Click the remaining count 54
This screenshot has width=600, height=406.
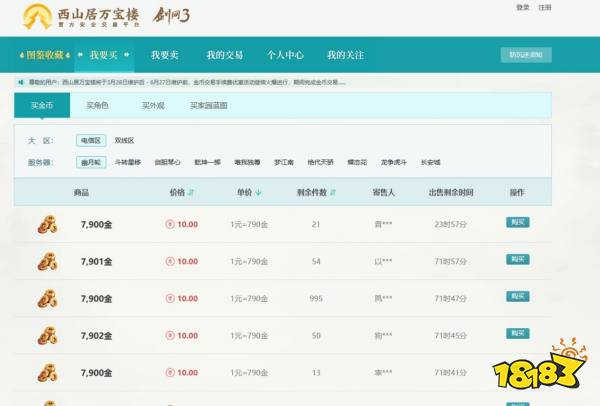(316, 262)
